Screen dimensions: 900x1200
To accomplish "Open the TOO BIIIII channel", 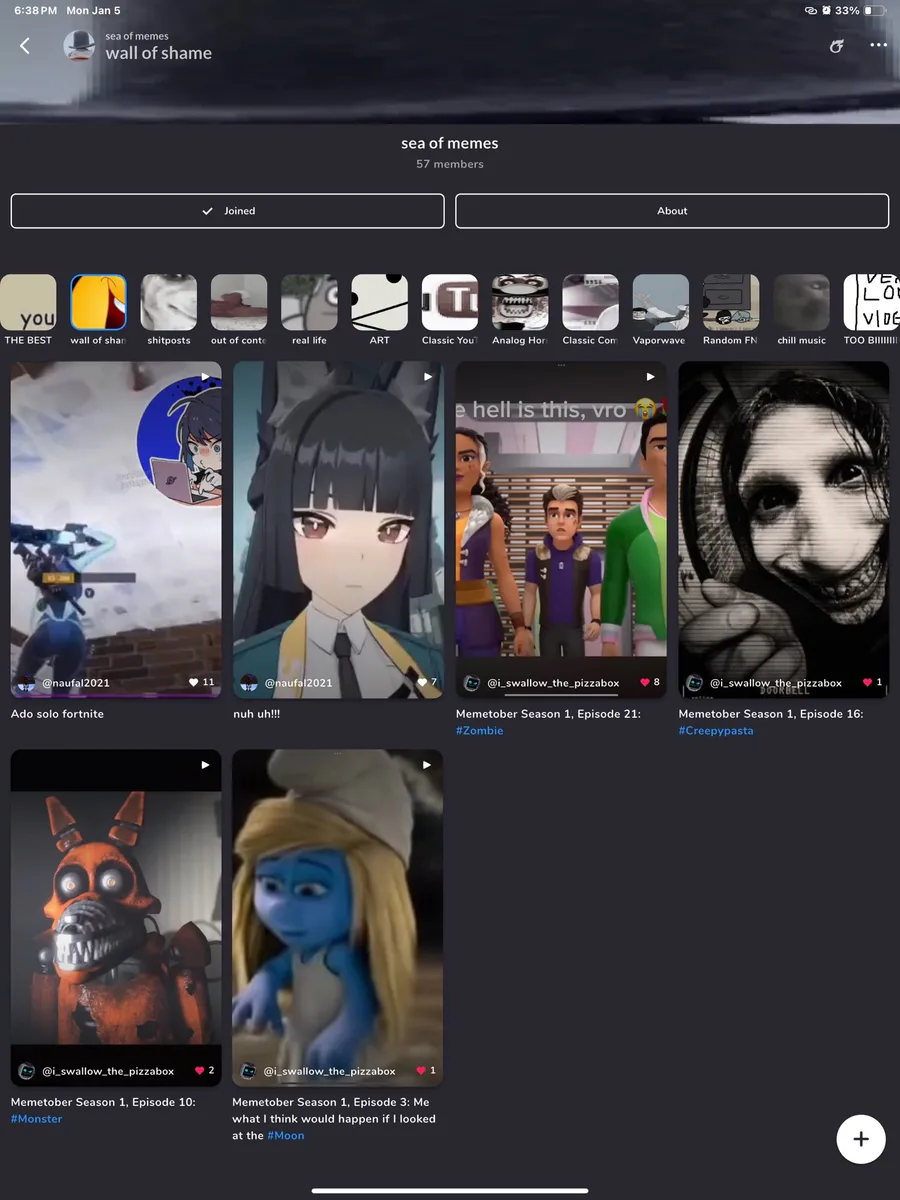I will click(x=871, y=311).
